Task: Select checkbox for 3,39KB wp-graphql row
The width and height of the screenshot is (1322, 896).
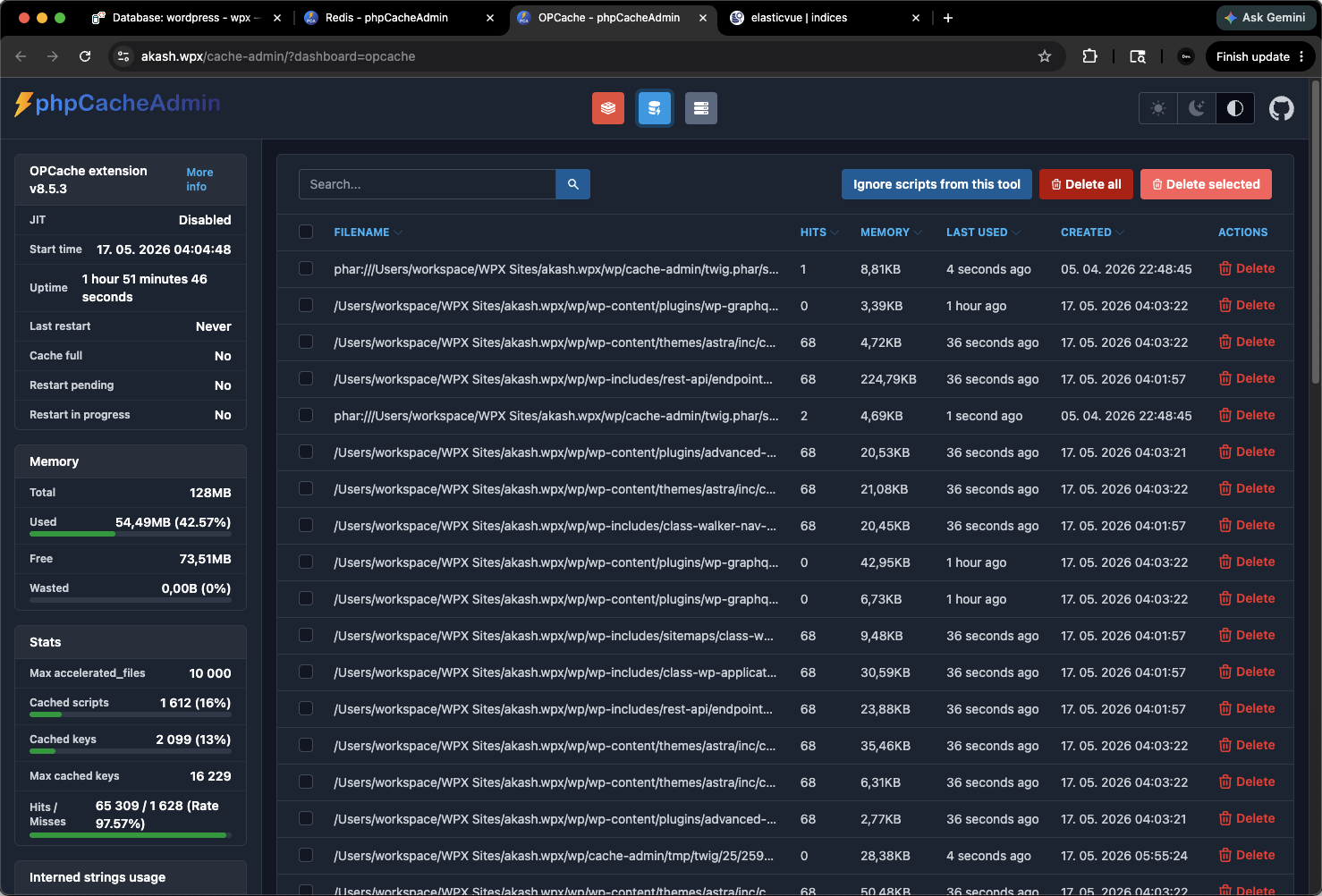Action: 306,305
